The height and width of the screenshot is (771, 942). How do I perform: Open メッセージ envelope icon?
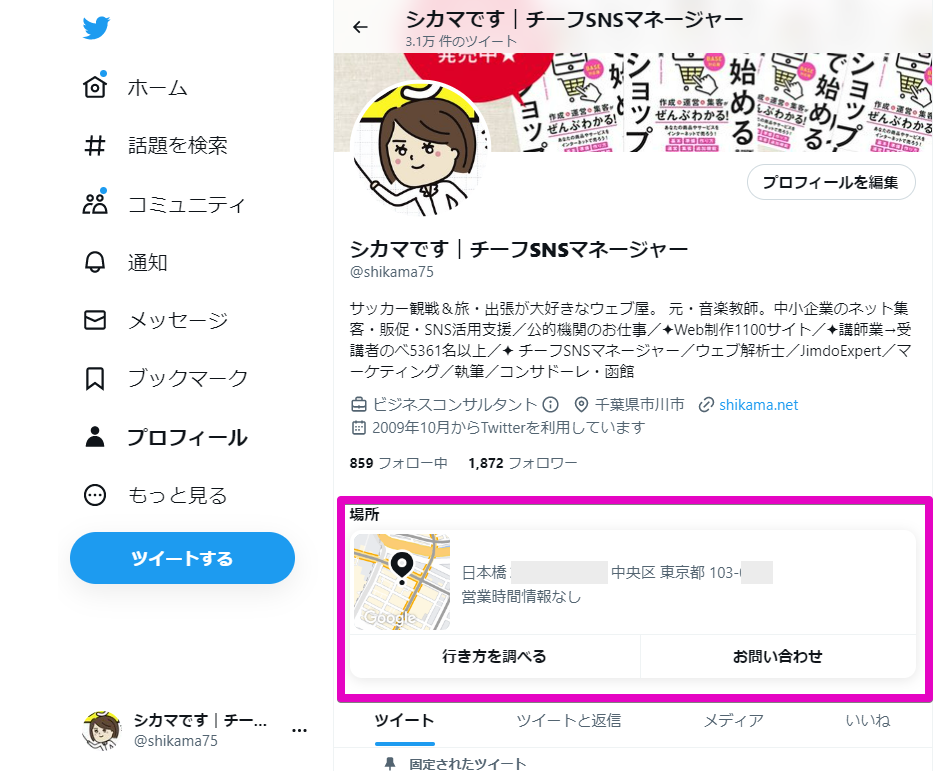click(x=95, y=320)
